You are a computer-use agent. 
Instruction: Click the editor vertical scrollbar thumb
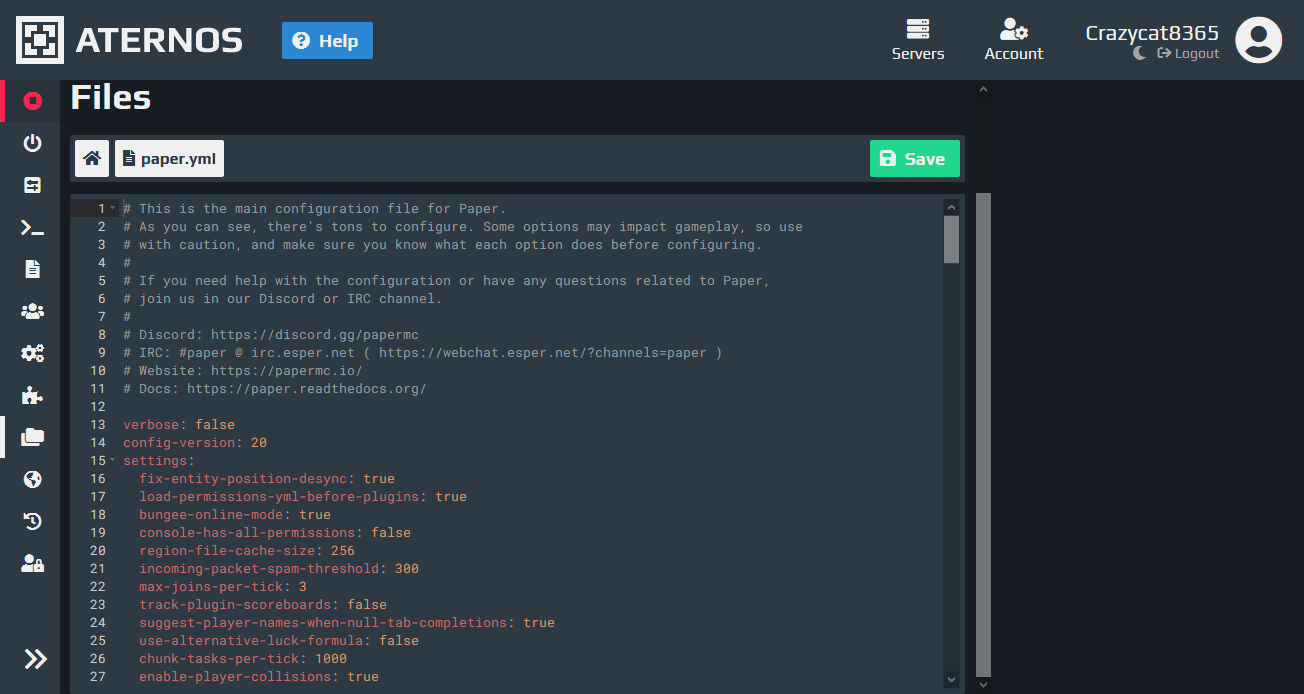tap(951, 239)
